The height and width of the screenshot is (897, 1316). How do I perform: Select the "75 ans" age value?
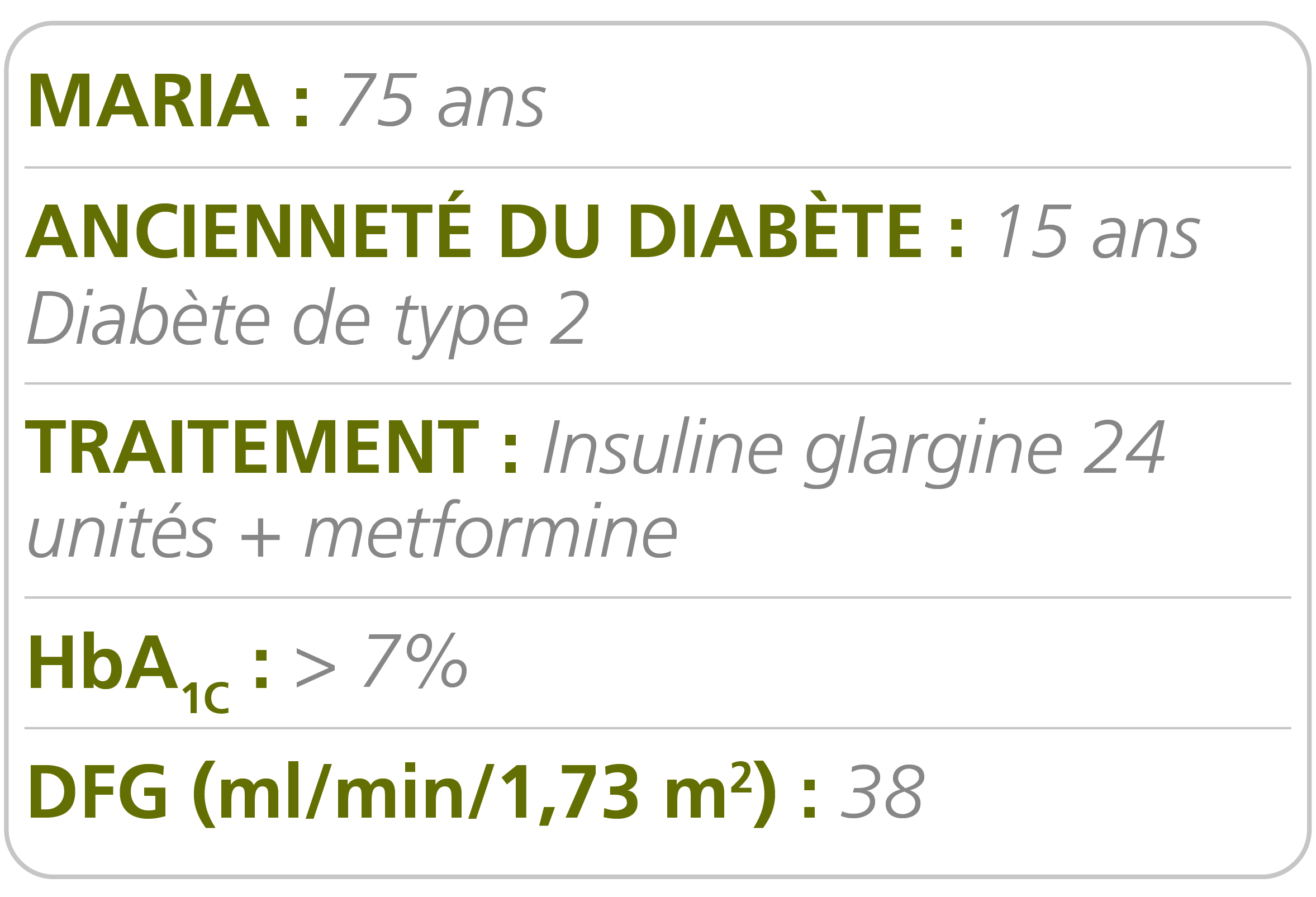pyautogui.click(x=442, y=100)
